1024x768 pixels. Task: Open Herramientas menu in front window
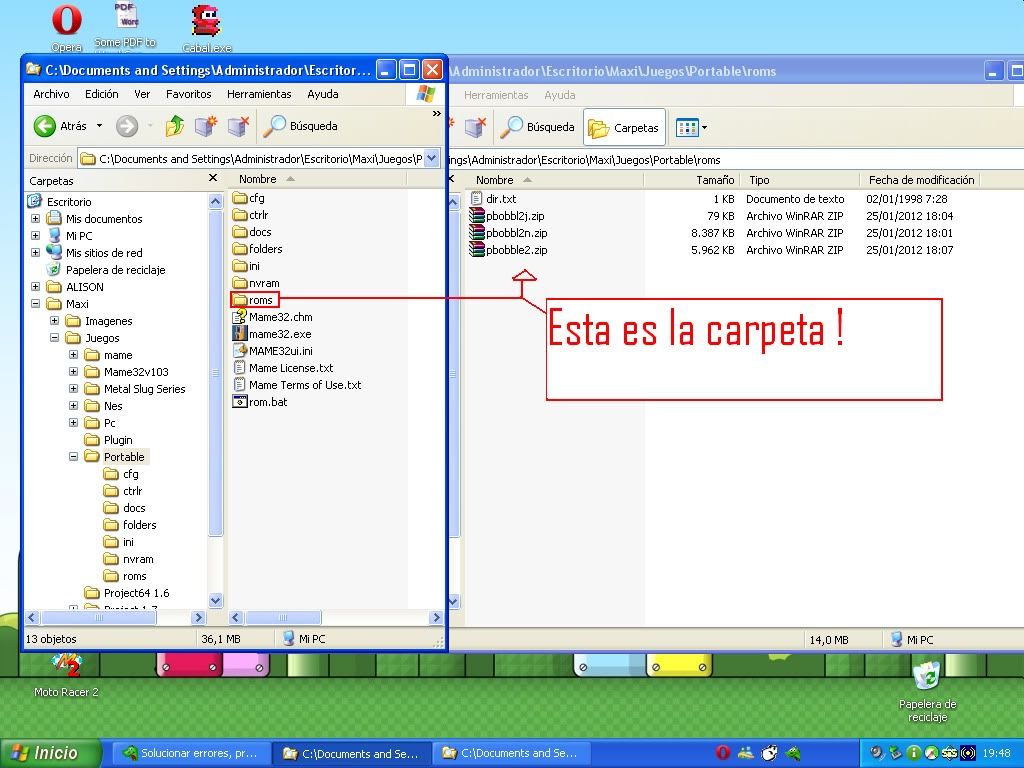click(x=259, y=94)
